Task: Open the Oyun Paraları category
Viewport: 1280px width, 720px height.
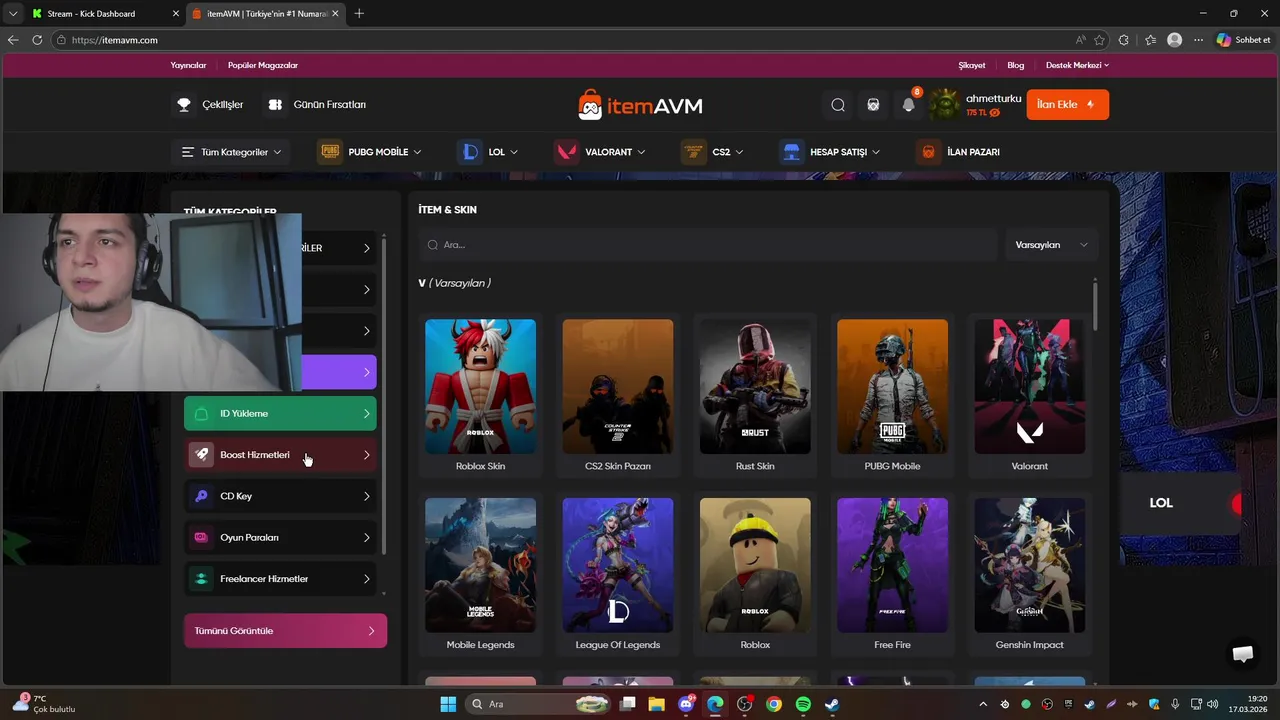Action: tap(280, 538)
